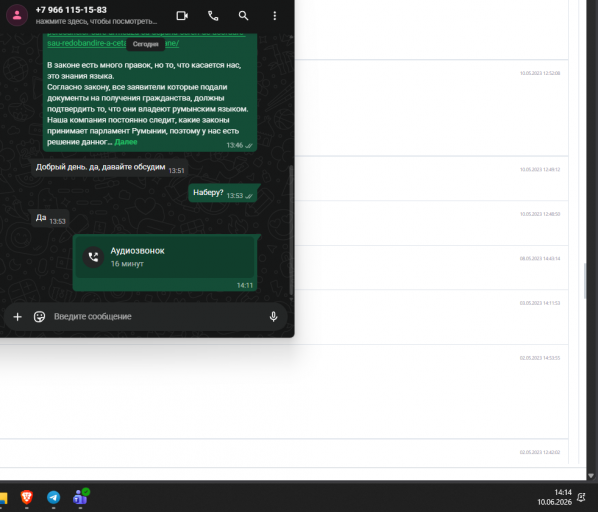Select the 'Да' reply at 13:53
The height and width of the screenshot is (512, 598).
click(x=50, y=218)
